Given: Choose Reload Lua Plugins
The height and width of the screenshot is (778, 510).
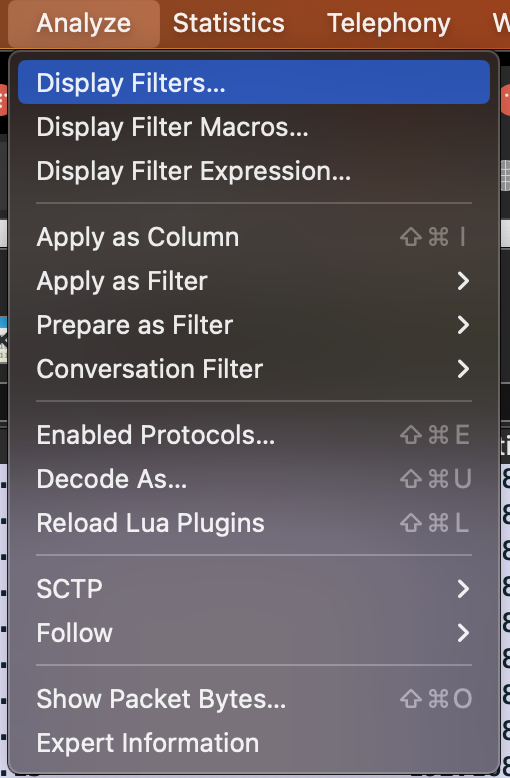Looking at the screenshot, I should tap(254, 523).
